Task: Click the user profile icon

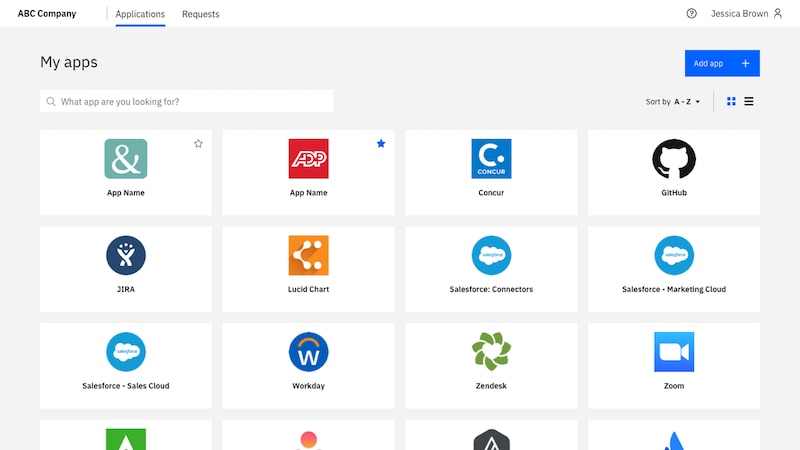Action: tap(778, 13)
